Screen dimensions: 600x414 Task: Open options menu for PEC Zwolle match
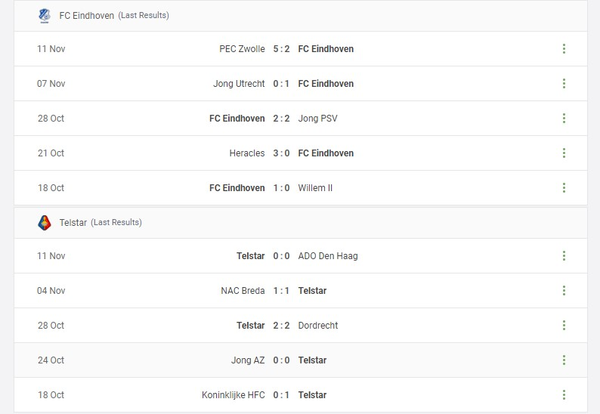pos(564,49)
